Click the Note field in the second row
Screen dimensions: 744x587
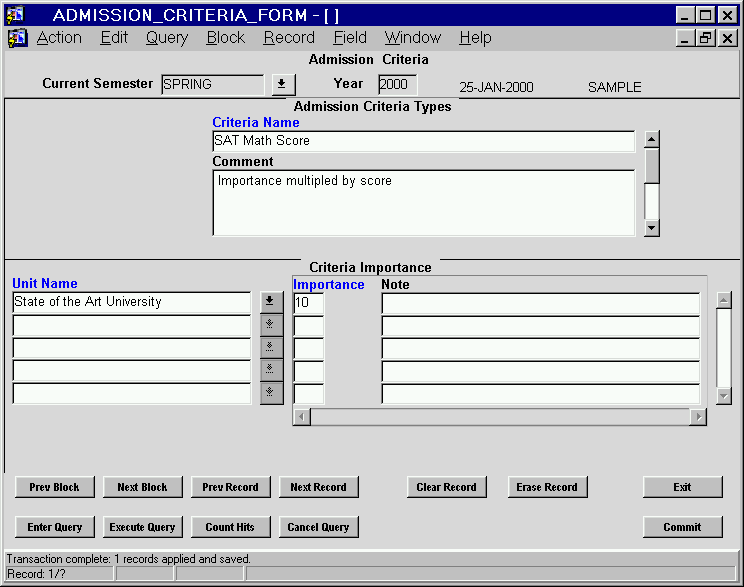[x=540, y=326]
